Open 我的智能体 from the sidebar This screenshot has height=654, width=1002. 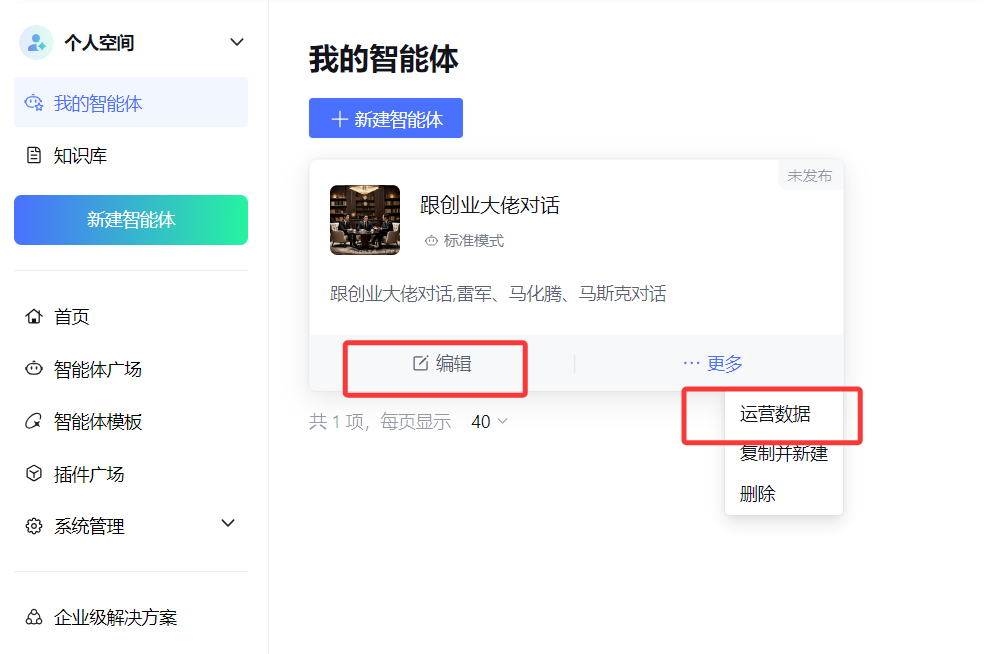pyautogui.click(x=90, y=102)
